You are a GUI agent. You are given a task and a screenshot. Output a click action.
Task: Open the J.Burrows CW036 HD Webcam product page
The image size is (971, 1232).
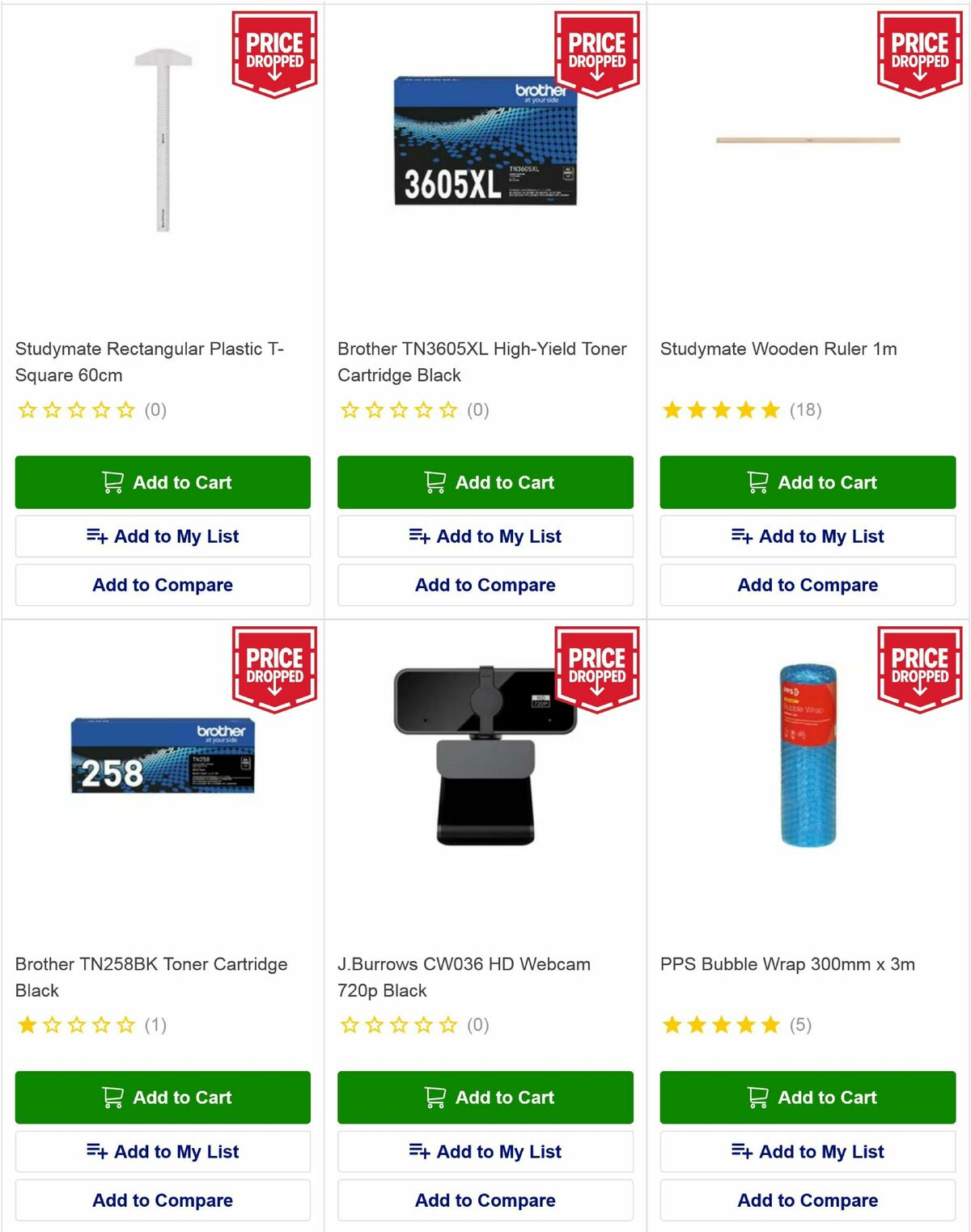tap(464, 977)
